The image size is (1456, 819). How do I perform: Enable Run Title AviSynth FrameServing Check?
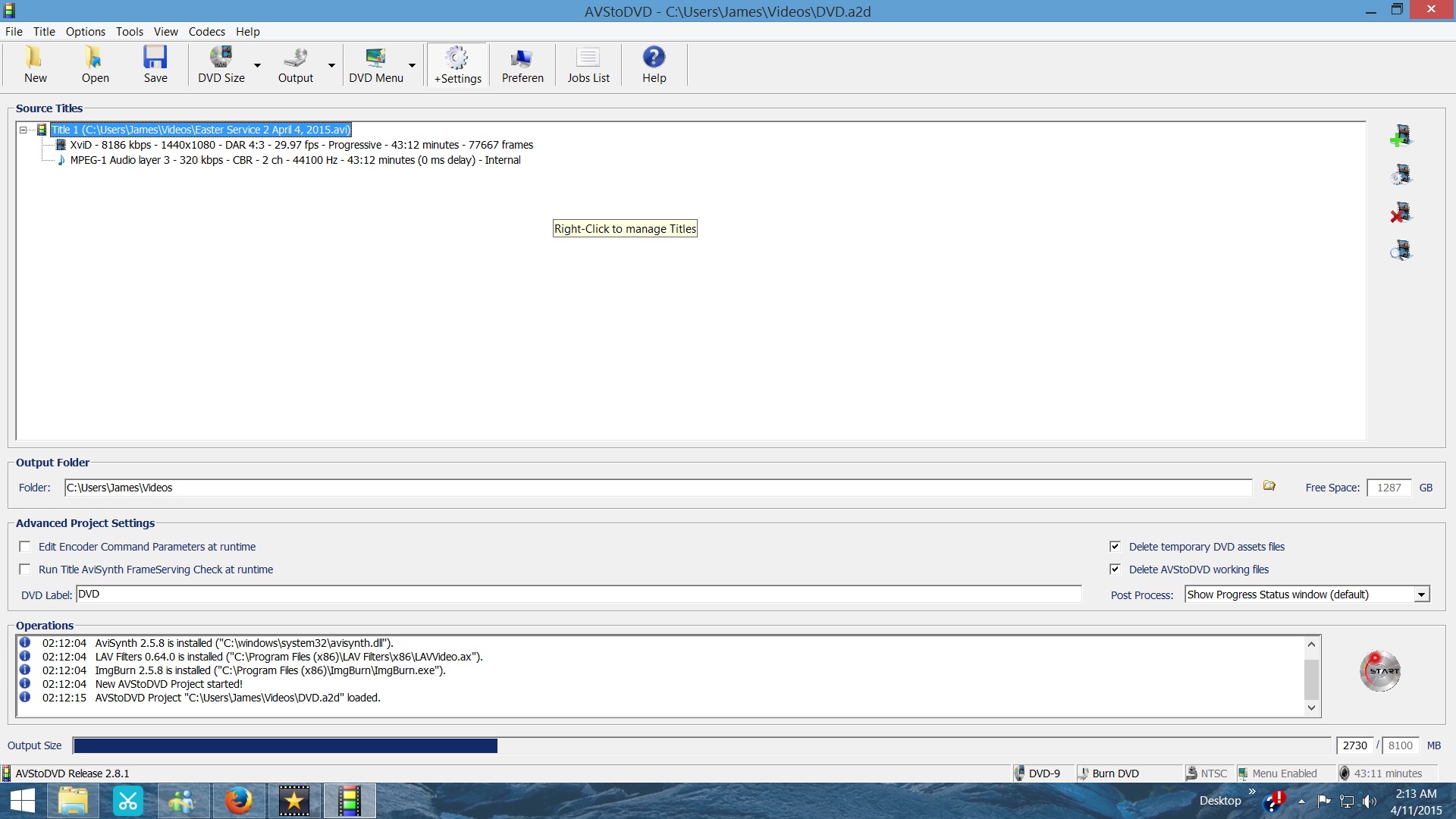point(25,570)
